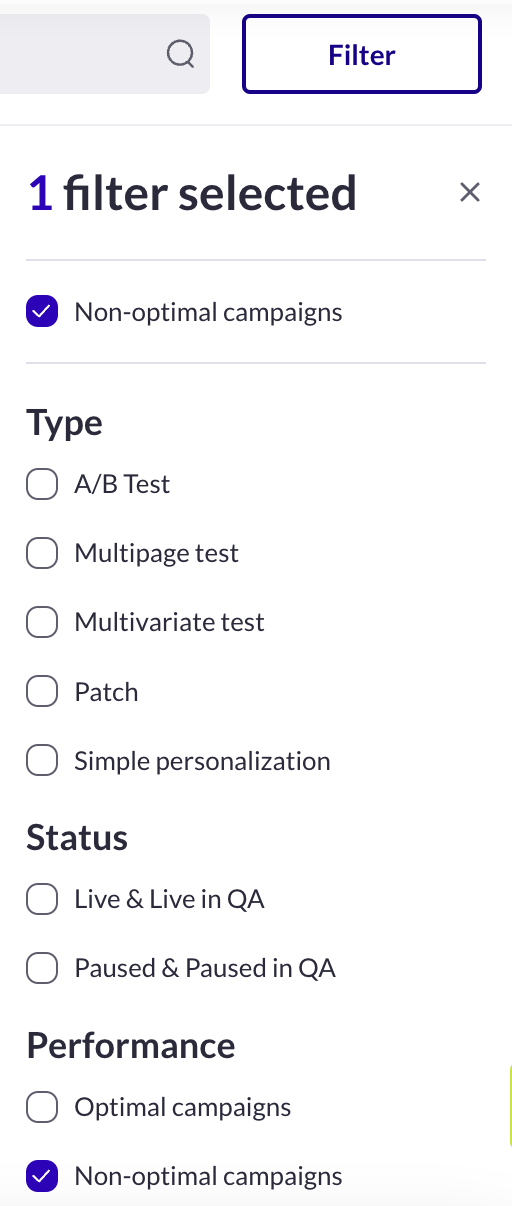Check Paused & Paused in QA
This screenshot has height=1206, width=512.
42,968
